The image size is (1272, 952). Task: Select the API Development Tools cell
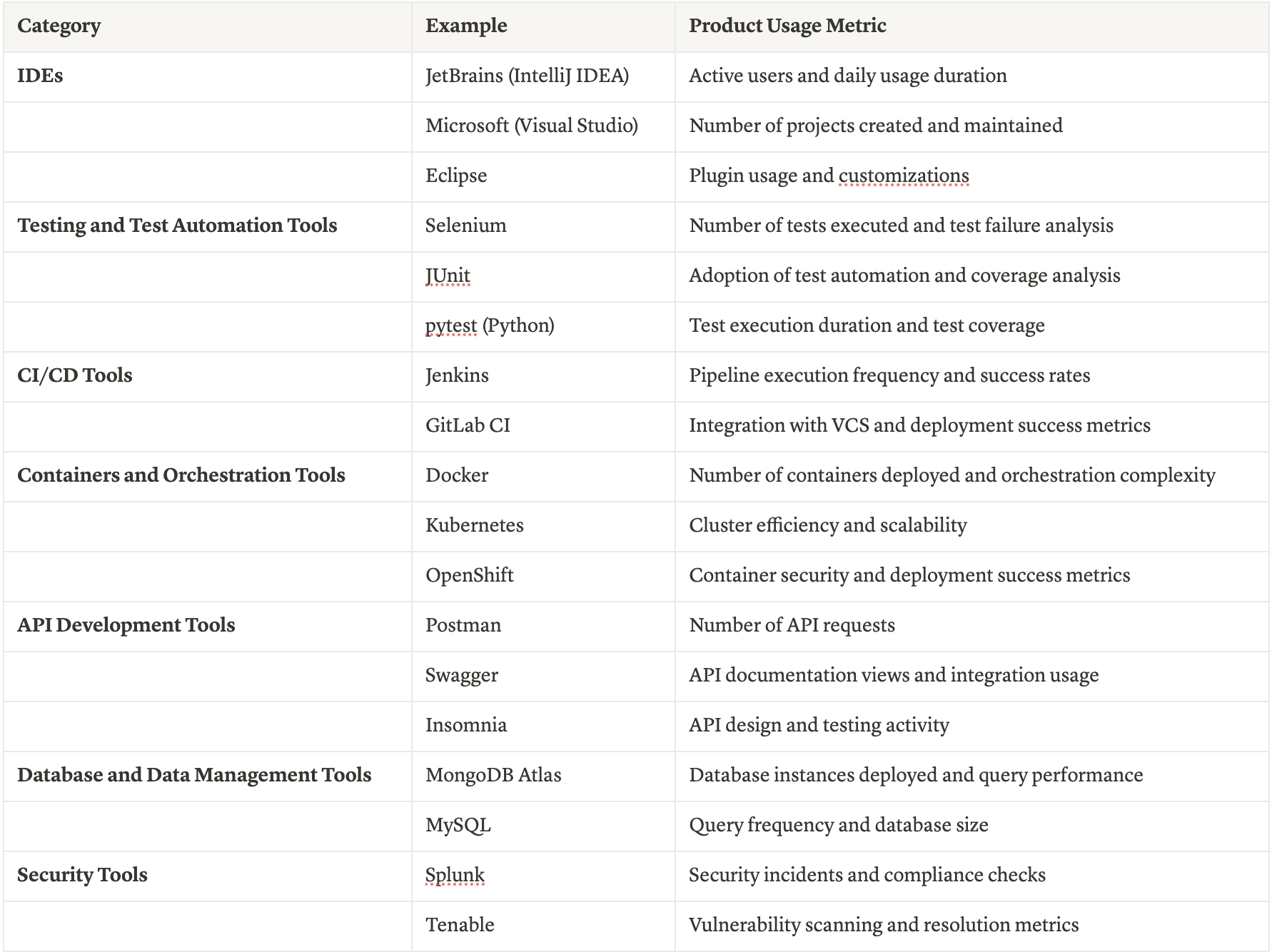[x=126, y=626]
